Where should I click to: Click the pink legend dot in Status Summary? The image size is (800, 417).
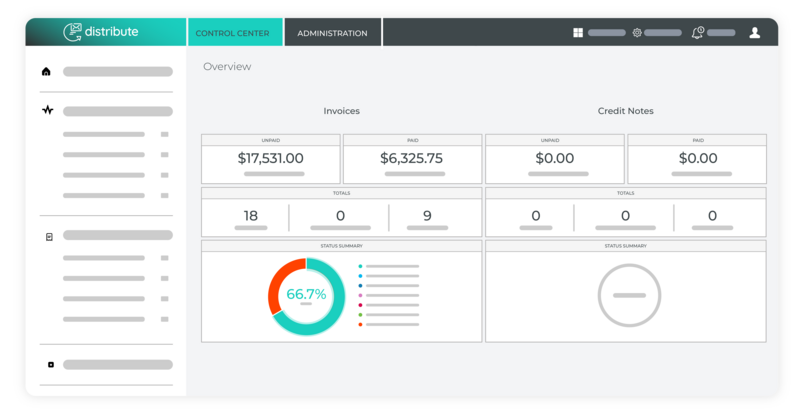(x=360, y=296)
